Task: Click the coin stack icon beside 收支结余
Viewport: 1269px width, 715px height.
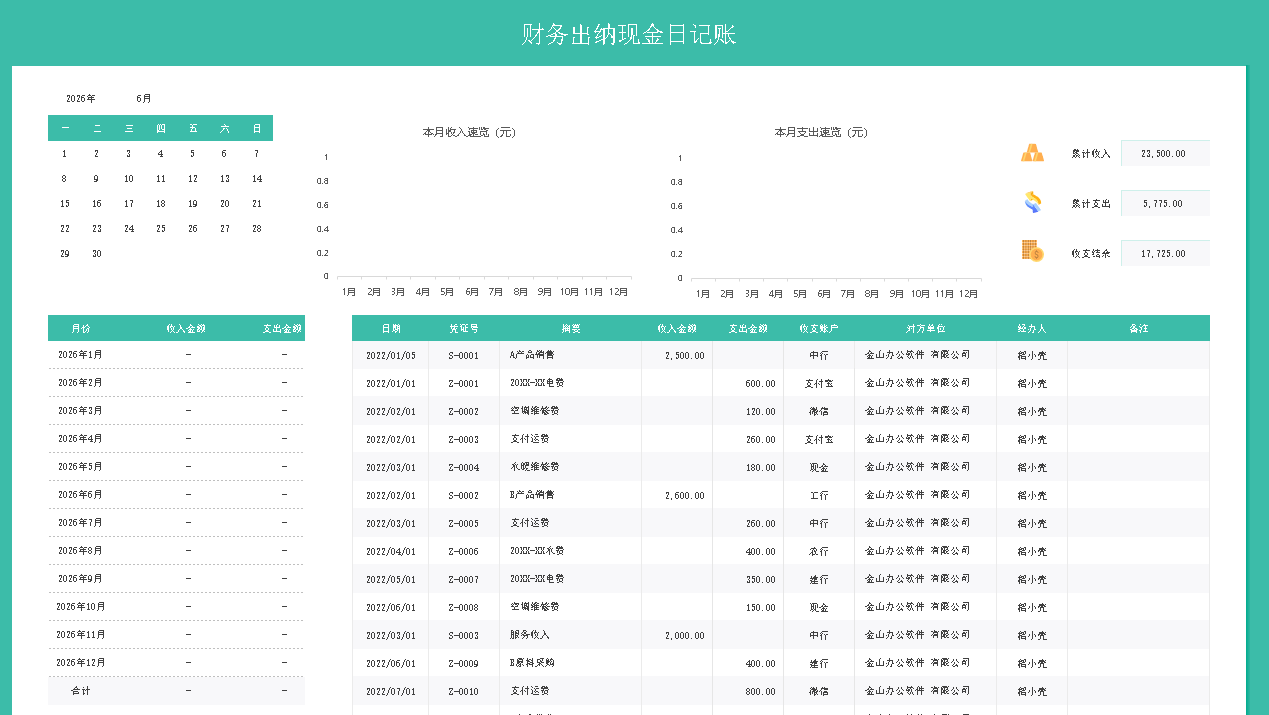Action: click(1032, 252)
